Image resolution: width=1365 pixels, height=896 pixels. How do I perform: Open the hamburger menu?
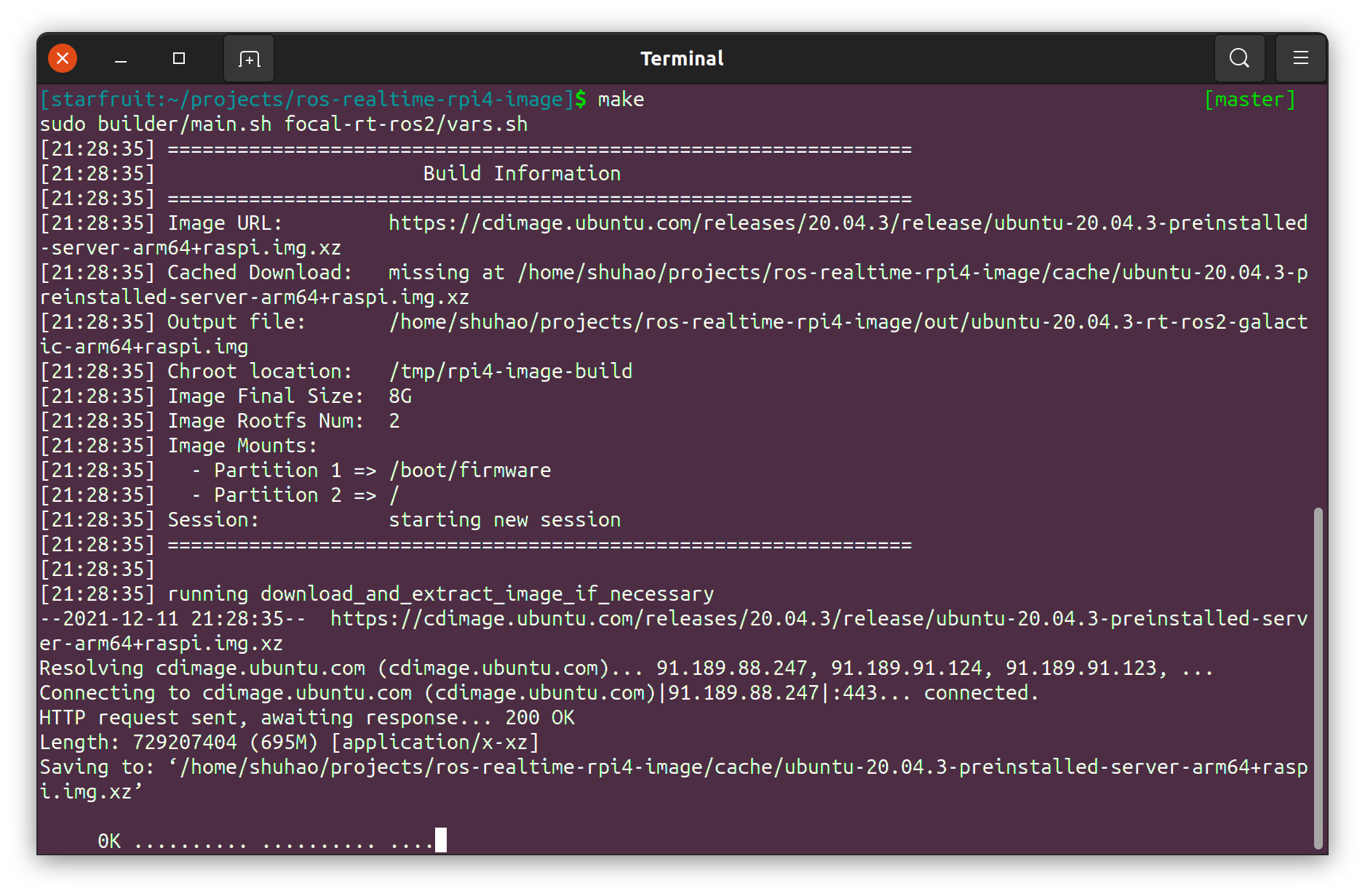(1300, 58)
